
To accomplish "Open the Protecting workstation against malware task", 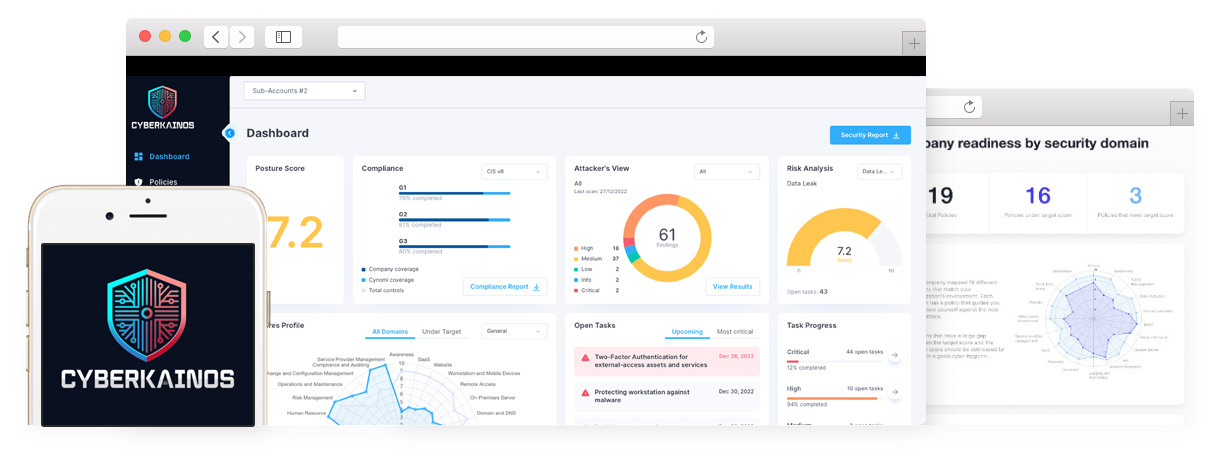I will 667,397.
